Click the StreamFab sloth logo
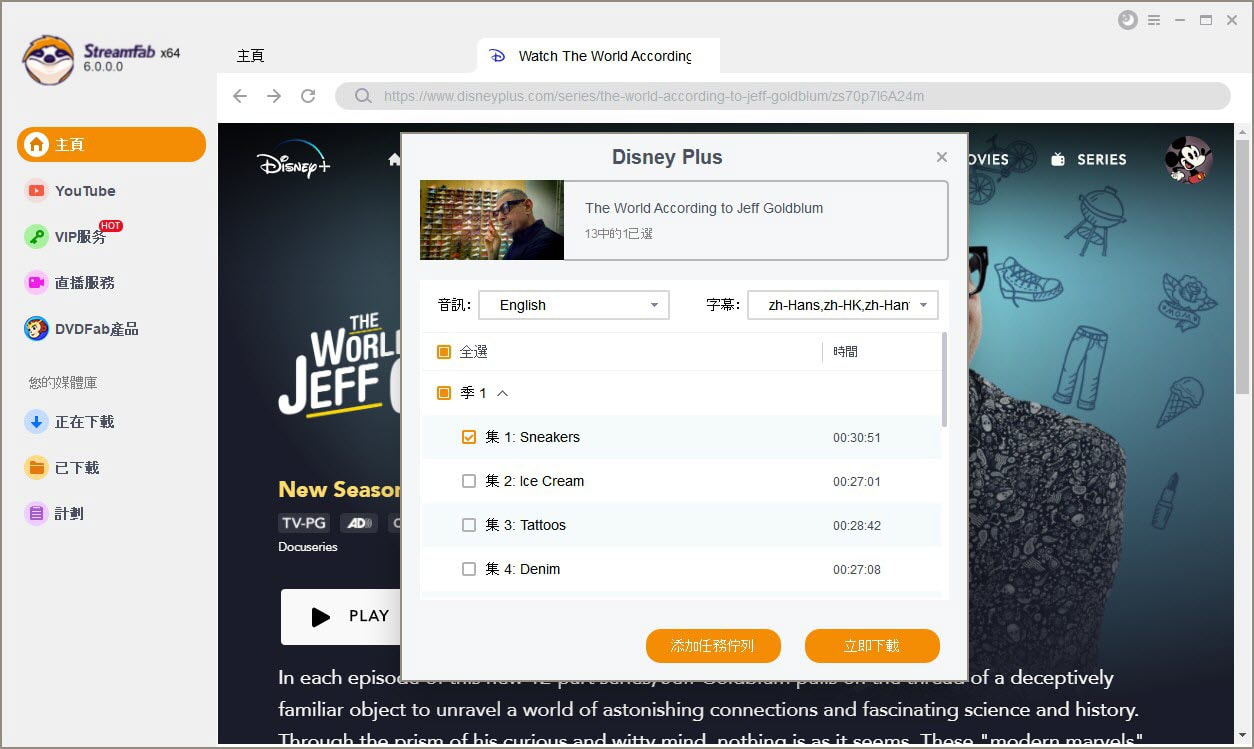1254x749 pixels. point(47,59)
